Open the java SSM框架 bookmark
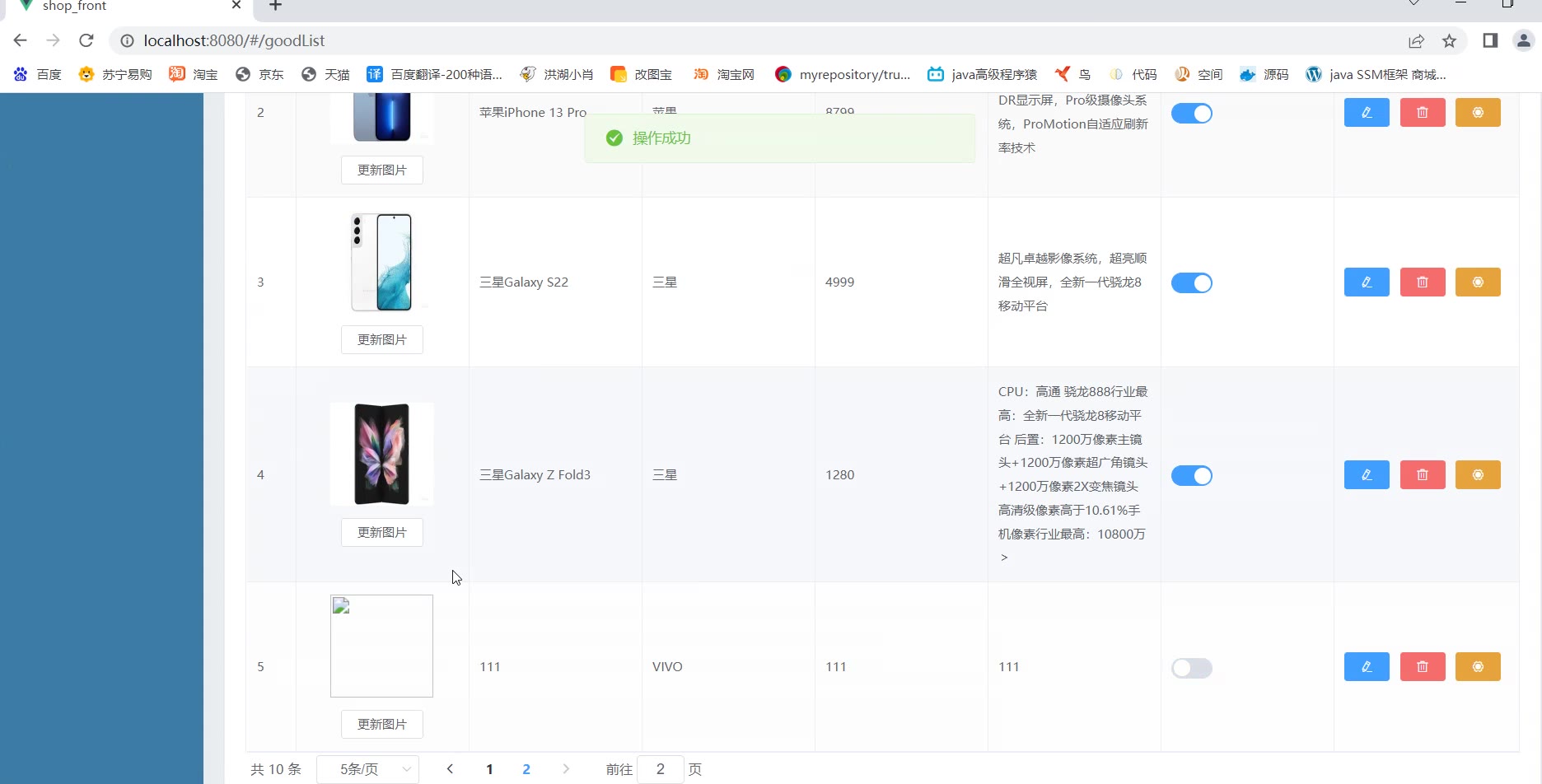 click(x=1376, y=75)
